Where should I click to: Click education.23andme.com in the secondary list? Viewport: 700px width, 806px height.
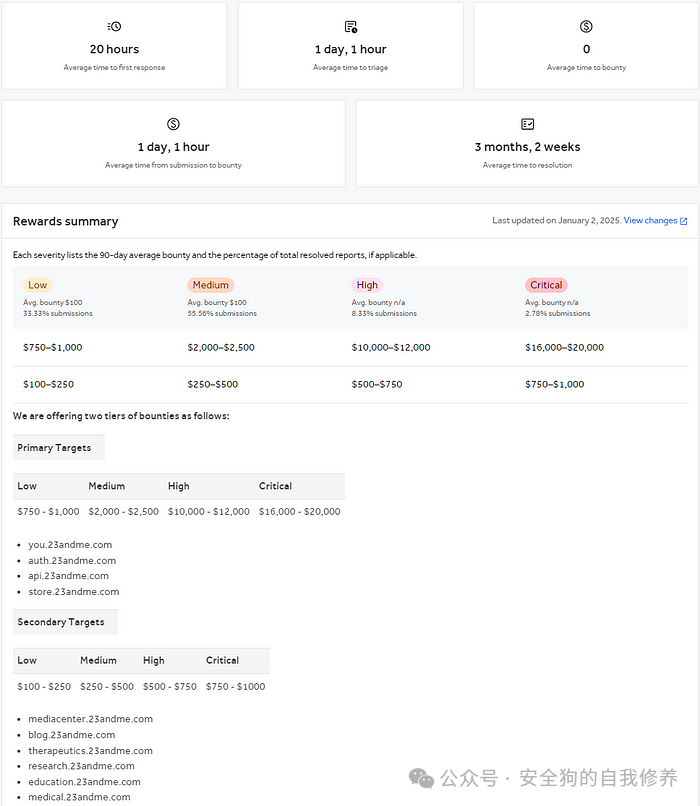point(84,782)
